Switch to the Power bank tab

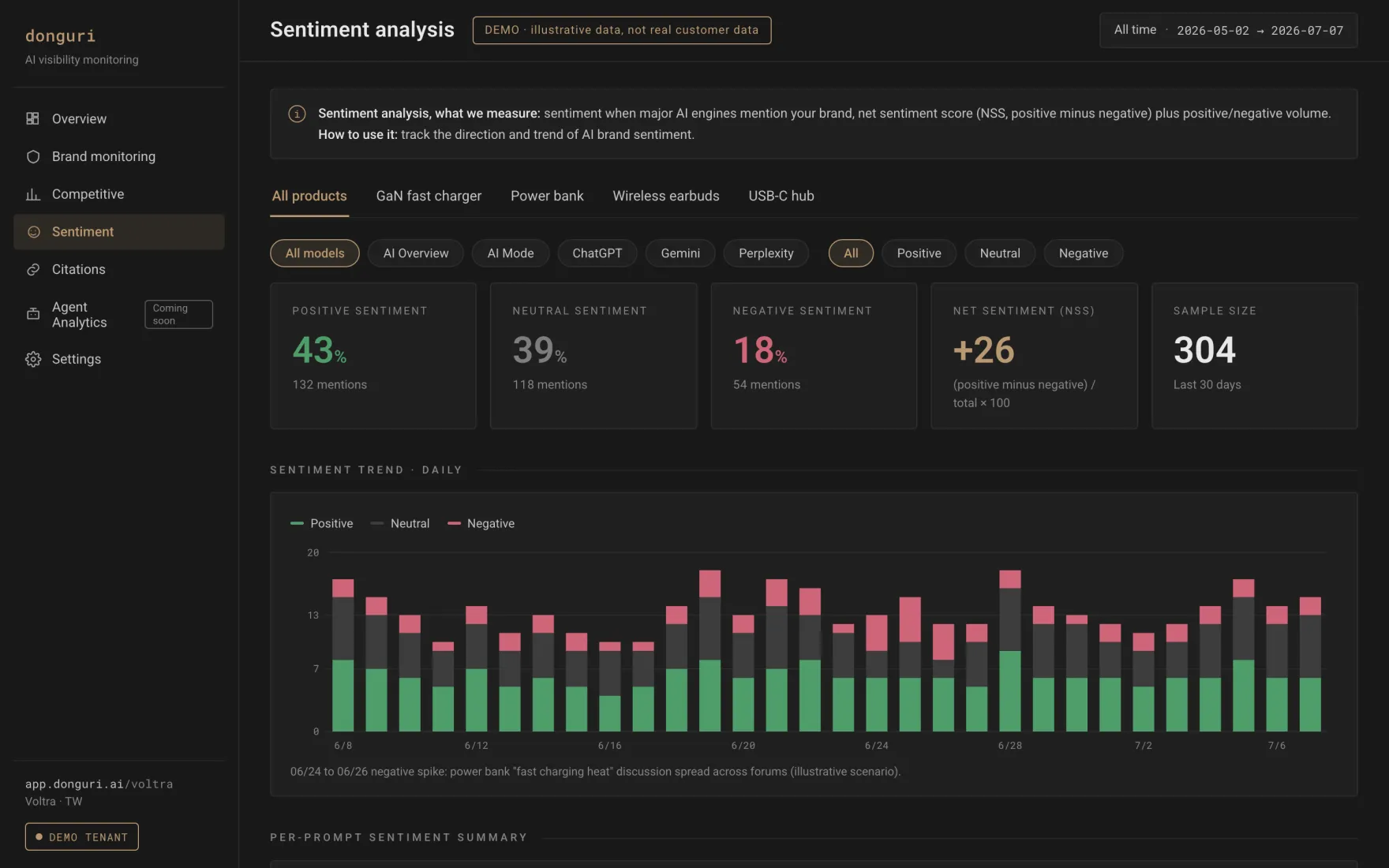click(547, 196)
